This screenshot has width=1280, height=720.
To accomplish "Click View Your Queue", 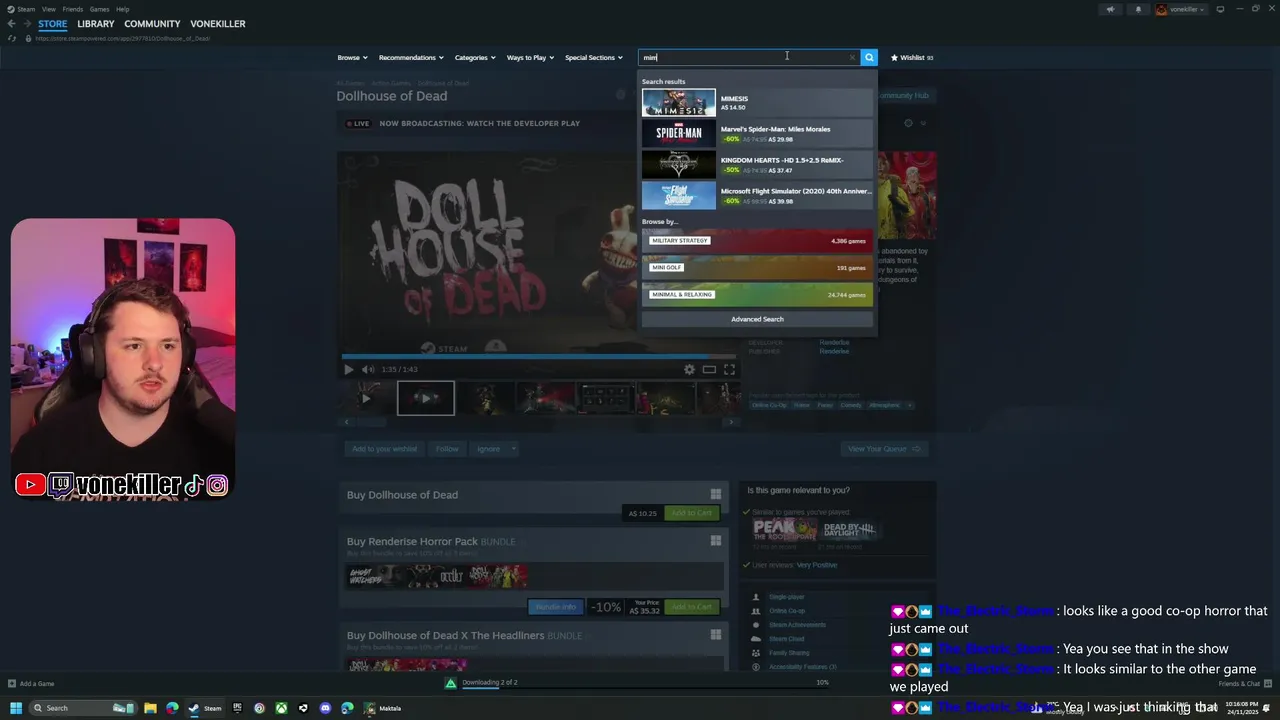I will tap(884, 449).
